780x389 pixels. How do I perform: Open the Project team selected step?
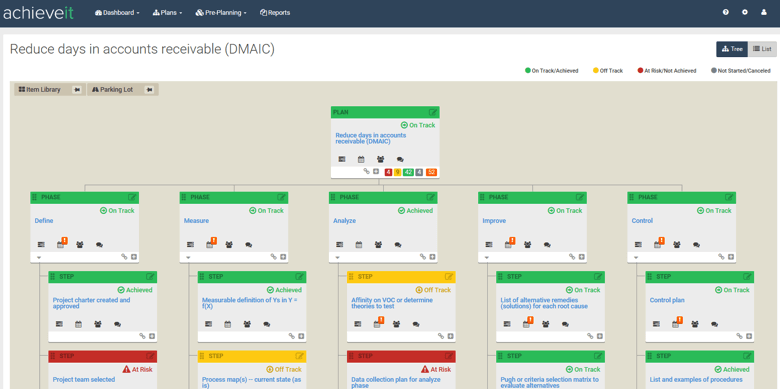pyautogui.click(x=84, y=380)
